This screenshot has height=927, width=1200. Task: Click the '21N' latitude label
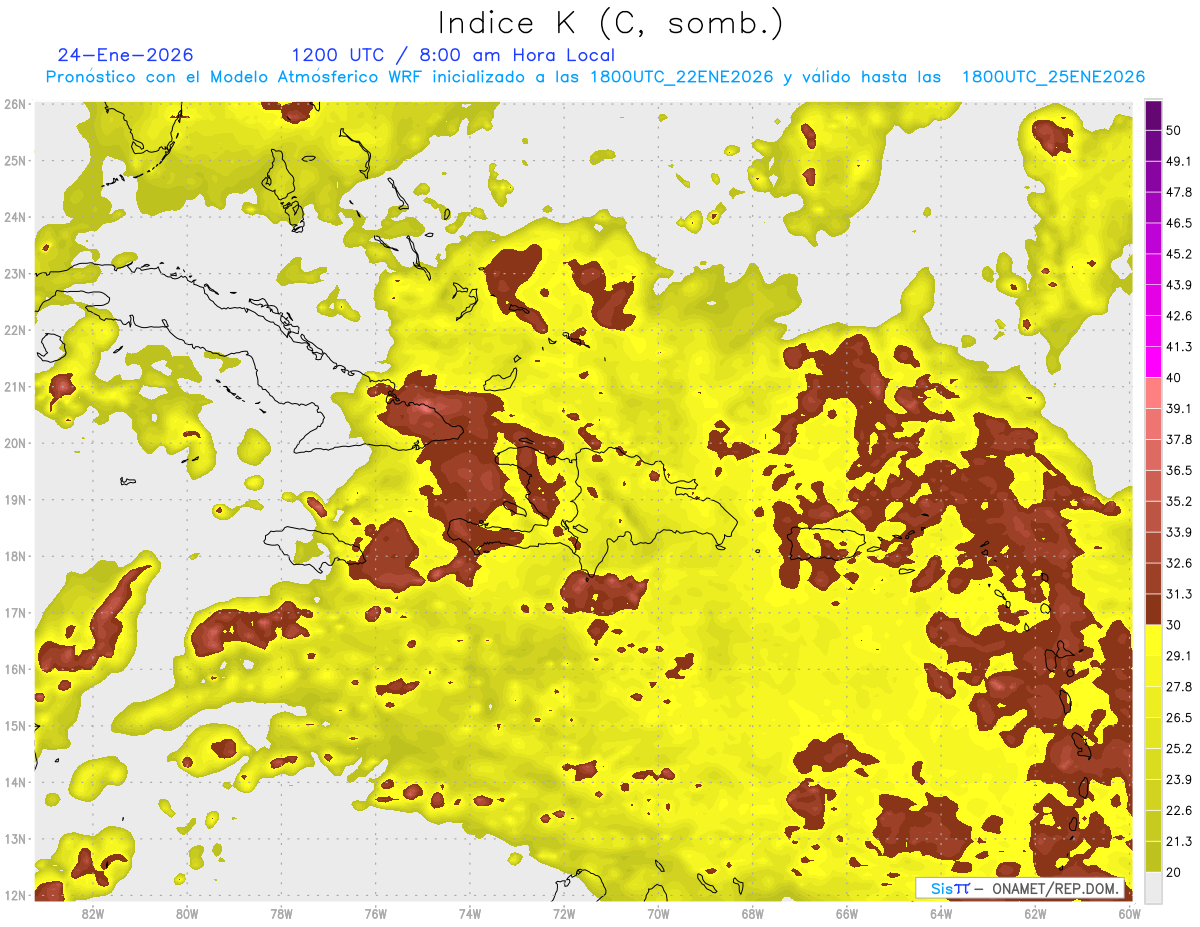pos(15,387)
